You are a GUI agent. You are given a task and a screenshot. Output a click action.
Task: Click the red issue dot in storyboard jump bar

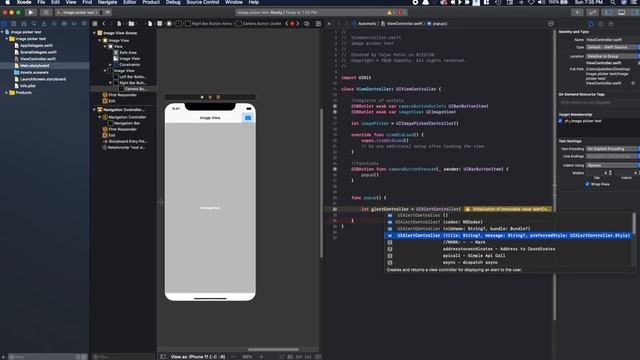tap(292, 24)
